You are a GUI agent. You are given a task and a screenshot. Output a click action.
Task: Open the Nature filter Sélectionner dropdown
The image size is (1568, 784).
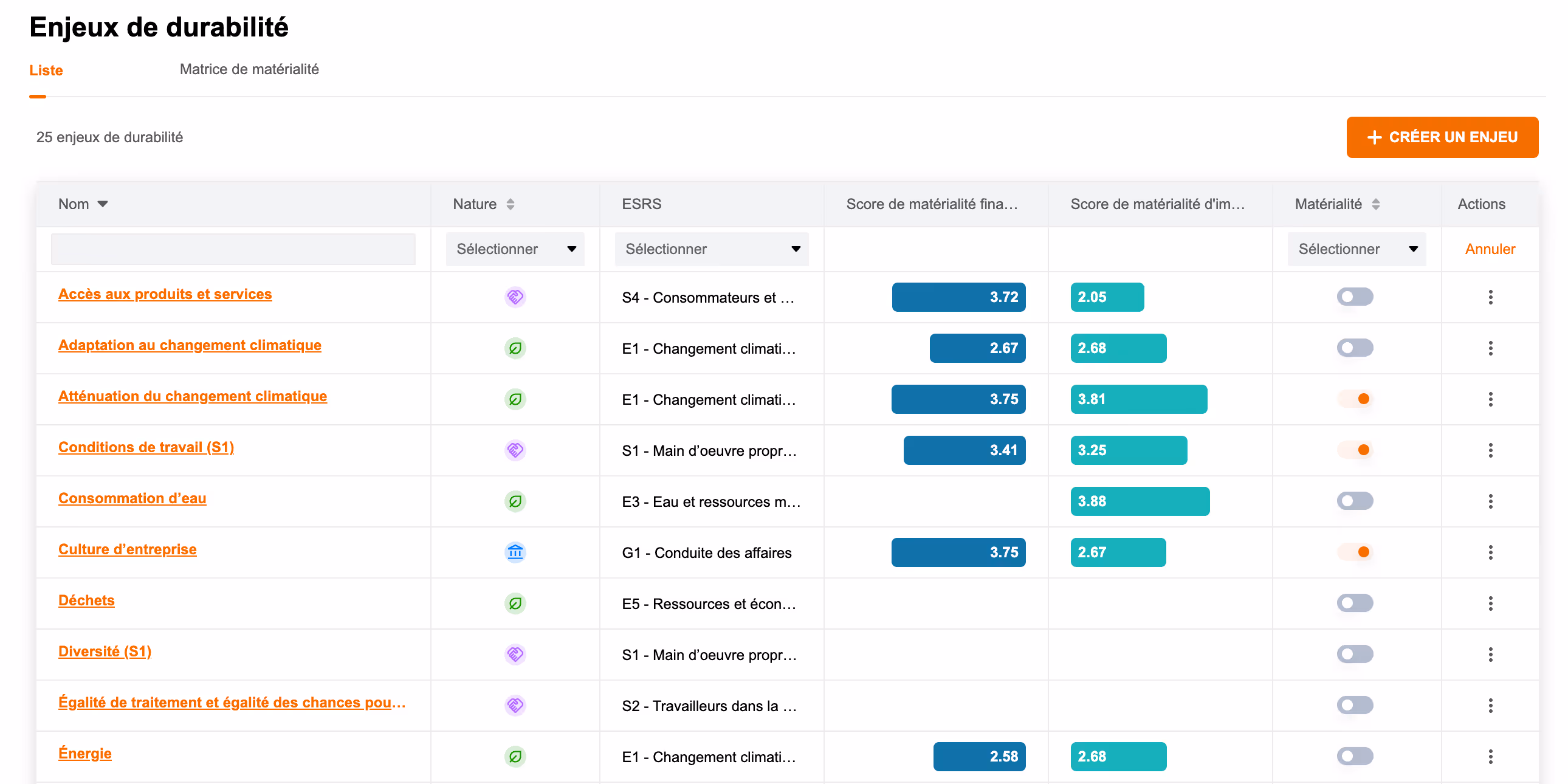pos(515,249)
